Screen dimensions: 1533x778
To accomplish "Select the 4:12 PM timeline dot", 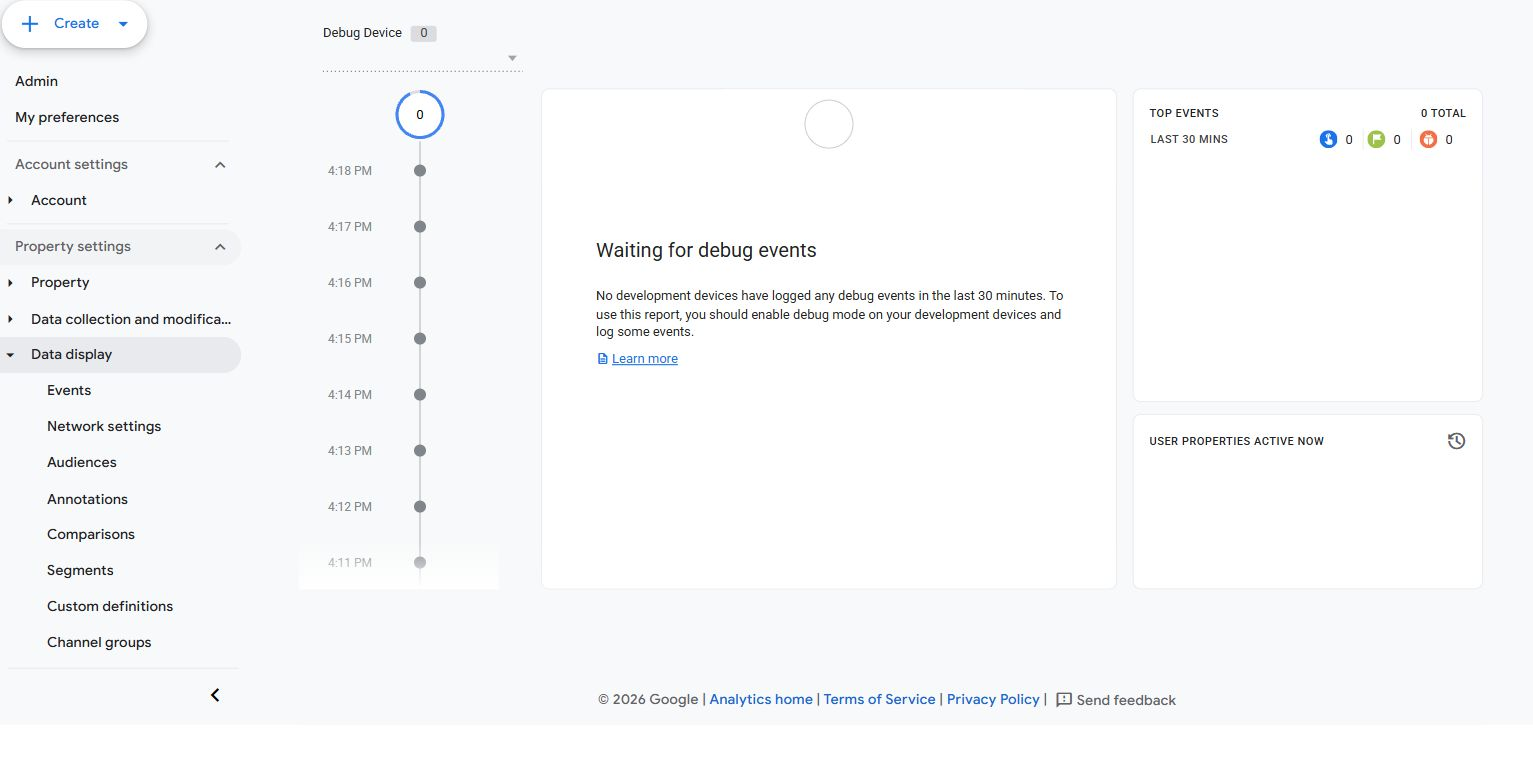I will (x=420, y=507).
